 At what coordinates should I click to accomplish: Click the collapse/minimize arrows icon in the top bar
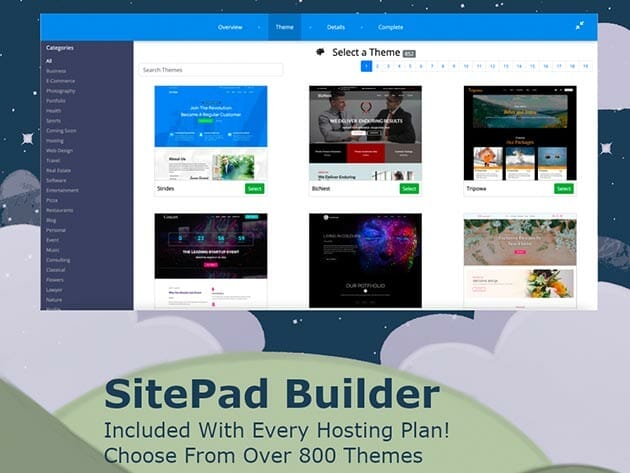click(581, 27)
